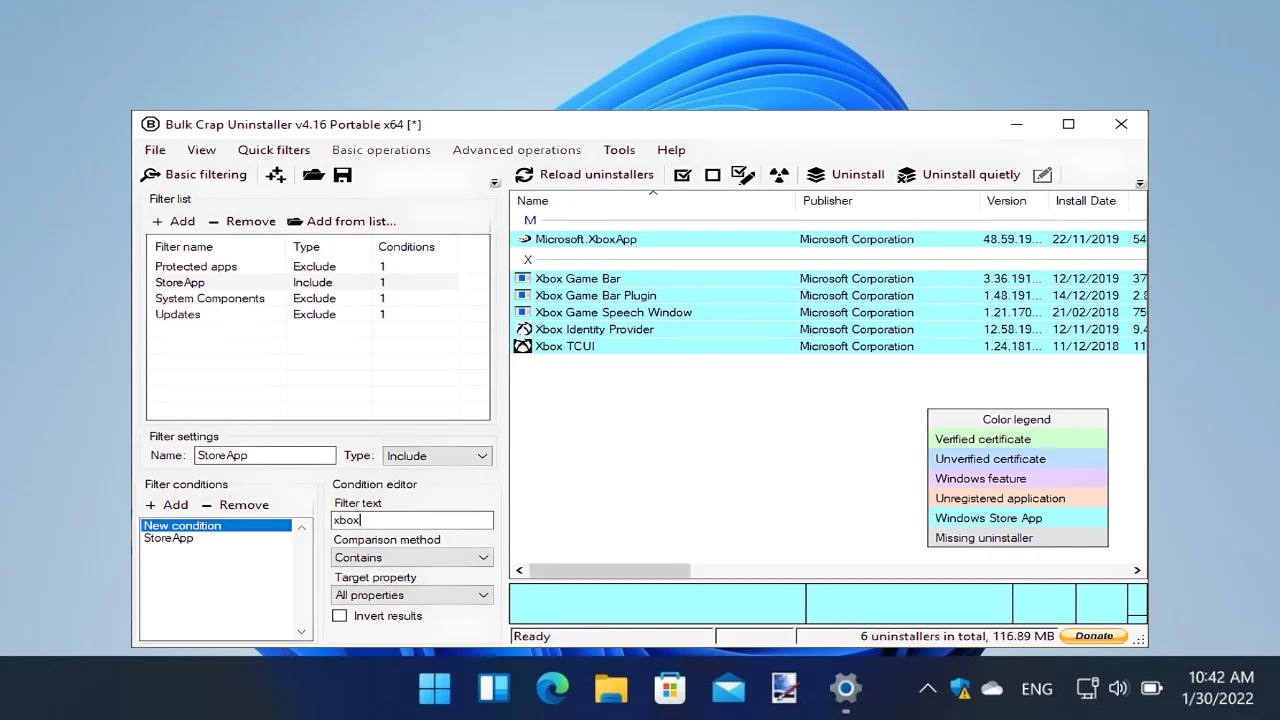The width and height of the screenshot is (1280, 720).
Task: Click the left toolbar overflow arrow
Action: click(494, 184)
